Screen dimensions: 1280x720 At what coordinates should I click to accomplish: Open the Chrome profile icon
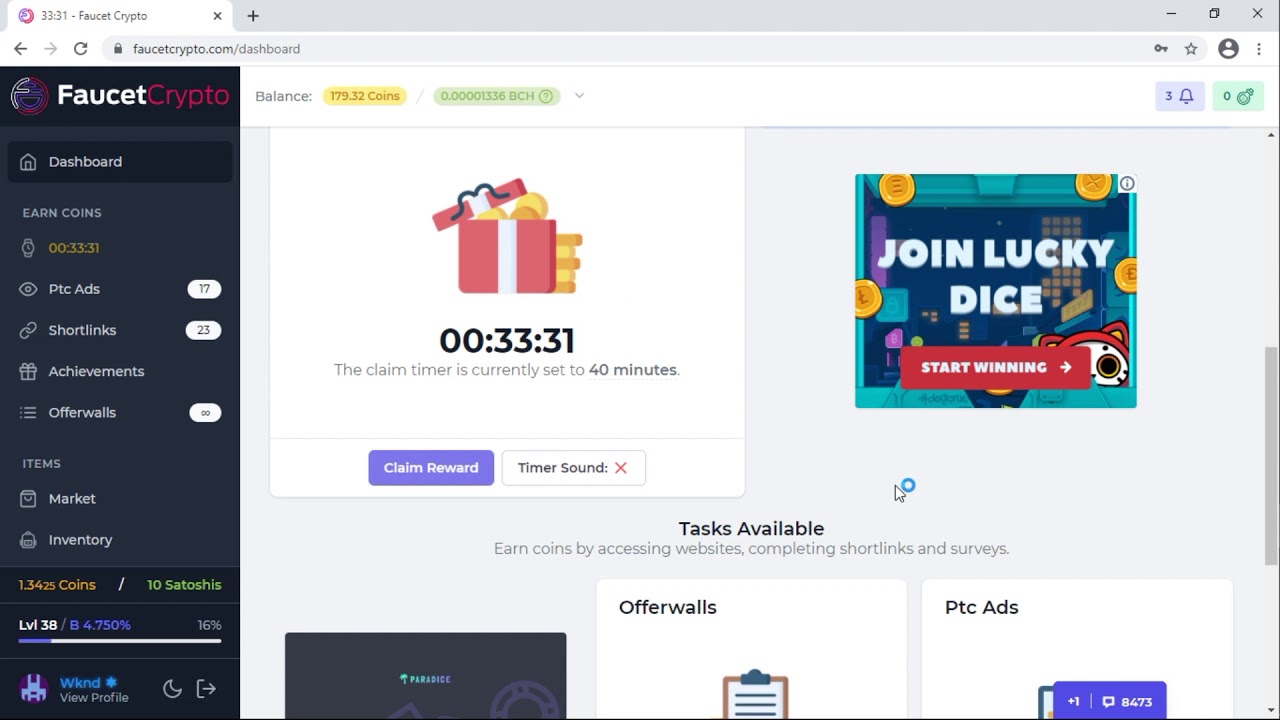(1229, 48)
